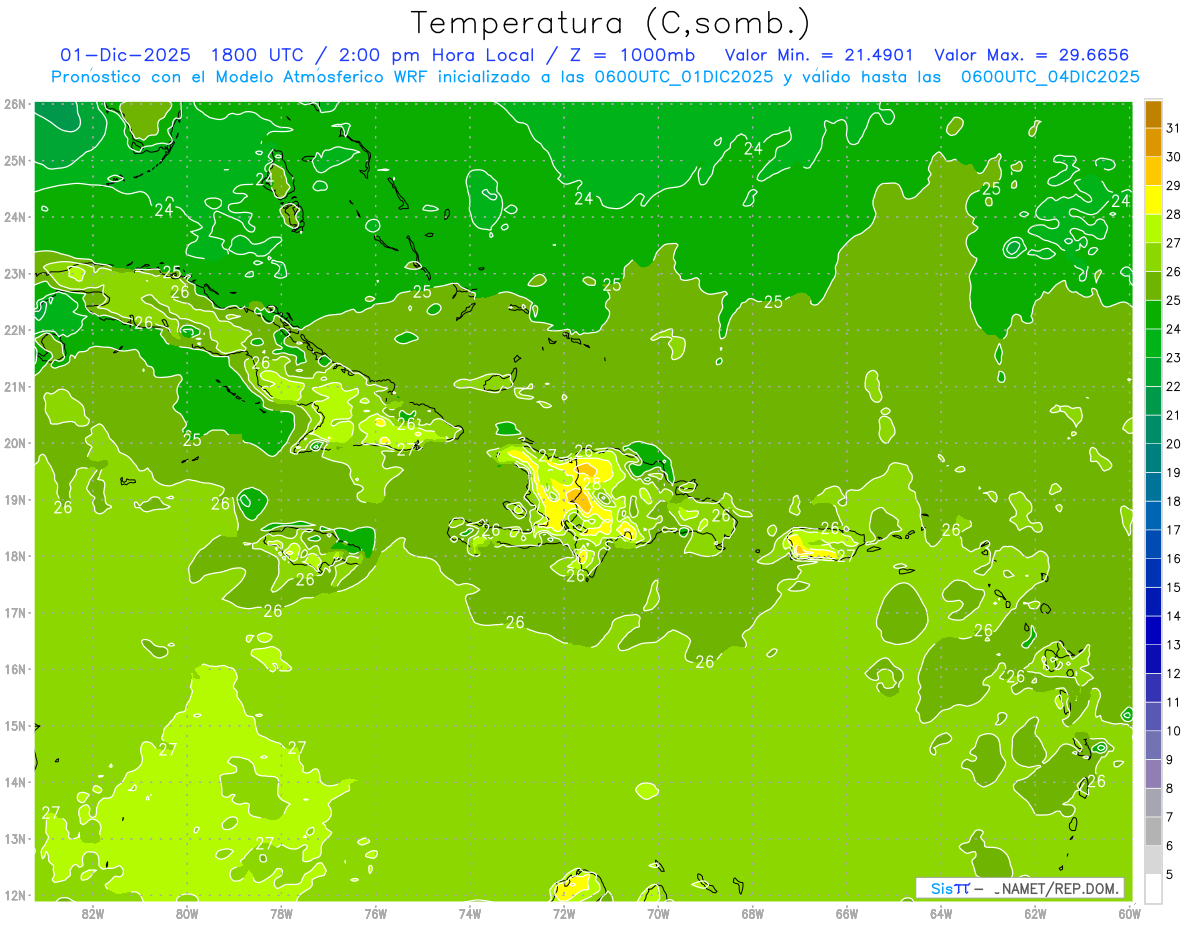
Task: Click the "Valor Min. = 21.4901" value
Action: 819,55
